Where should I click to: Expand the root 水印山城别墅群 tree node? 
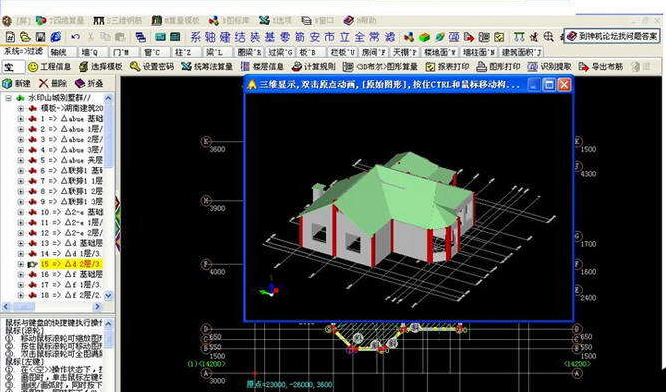point(8,98)
